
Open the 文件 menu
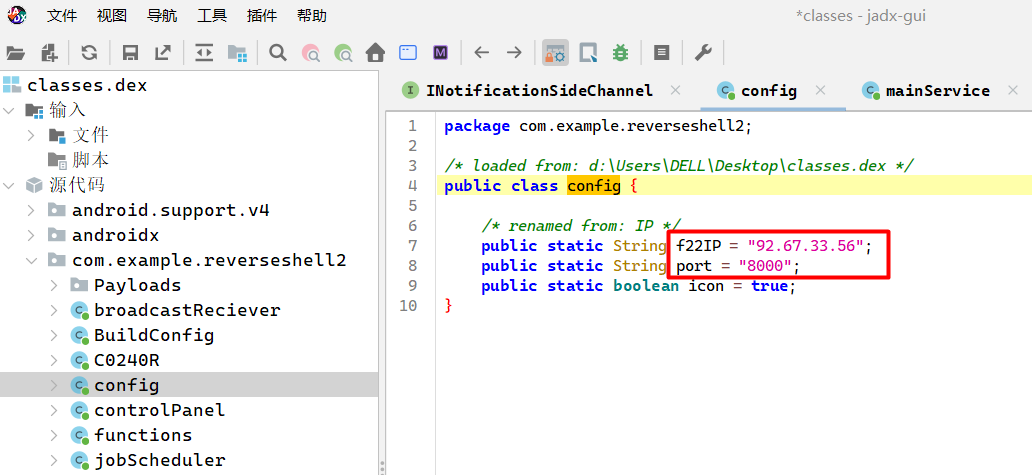[x=62, y=16]
